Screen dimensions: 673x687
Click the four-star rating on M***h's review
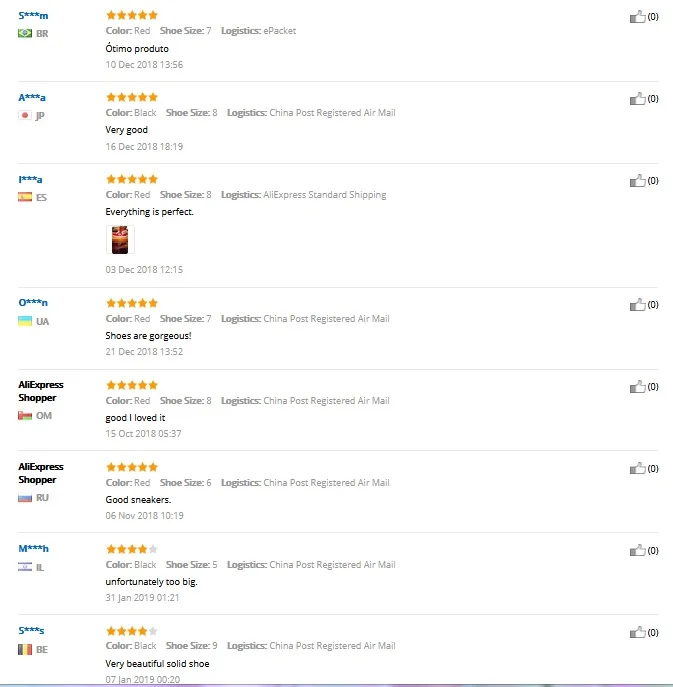coord(131,548)
